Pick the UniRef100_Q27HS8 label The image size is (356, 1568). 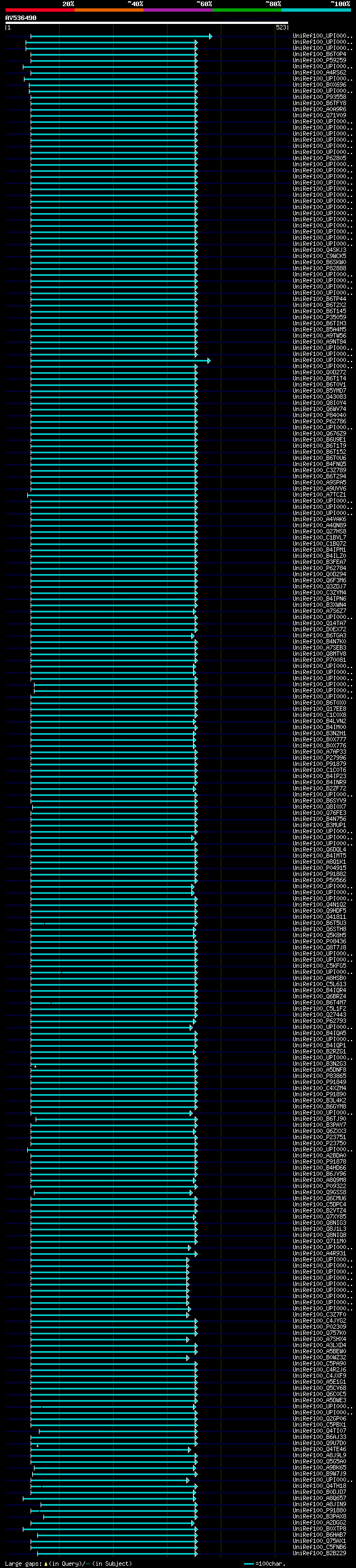[319, 531]
